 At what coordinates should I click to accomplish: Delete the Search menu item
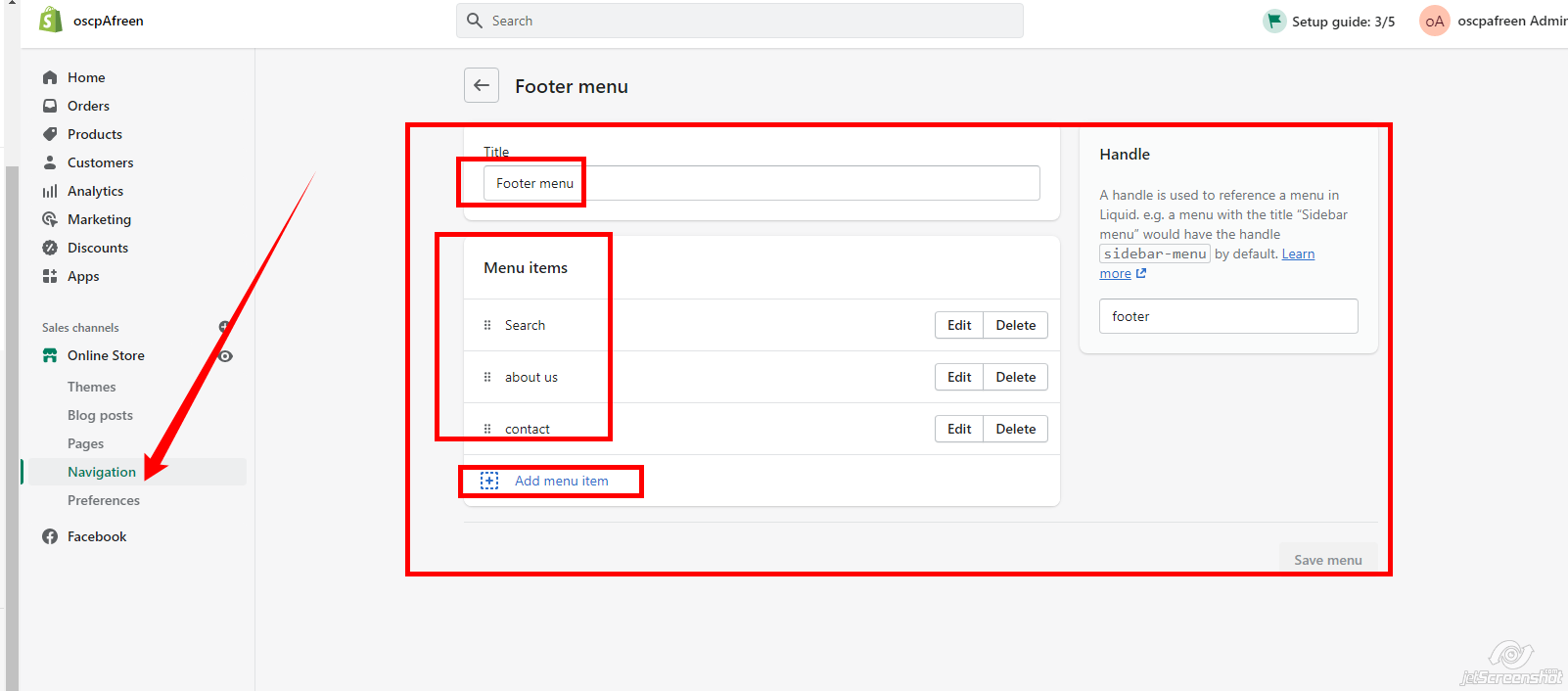coord(1016,325)
